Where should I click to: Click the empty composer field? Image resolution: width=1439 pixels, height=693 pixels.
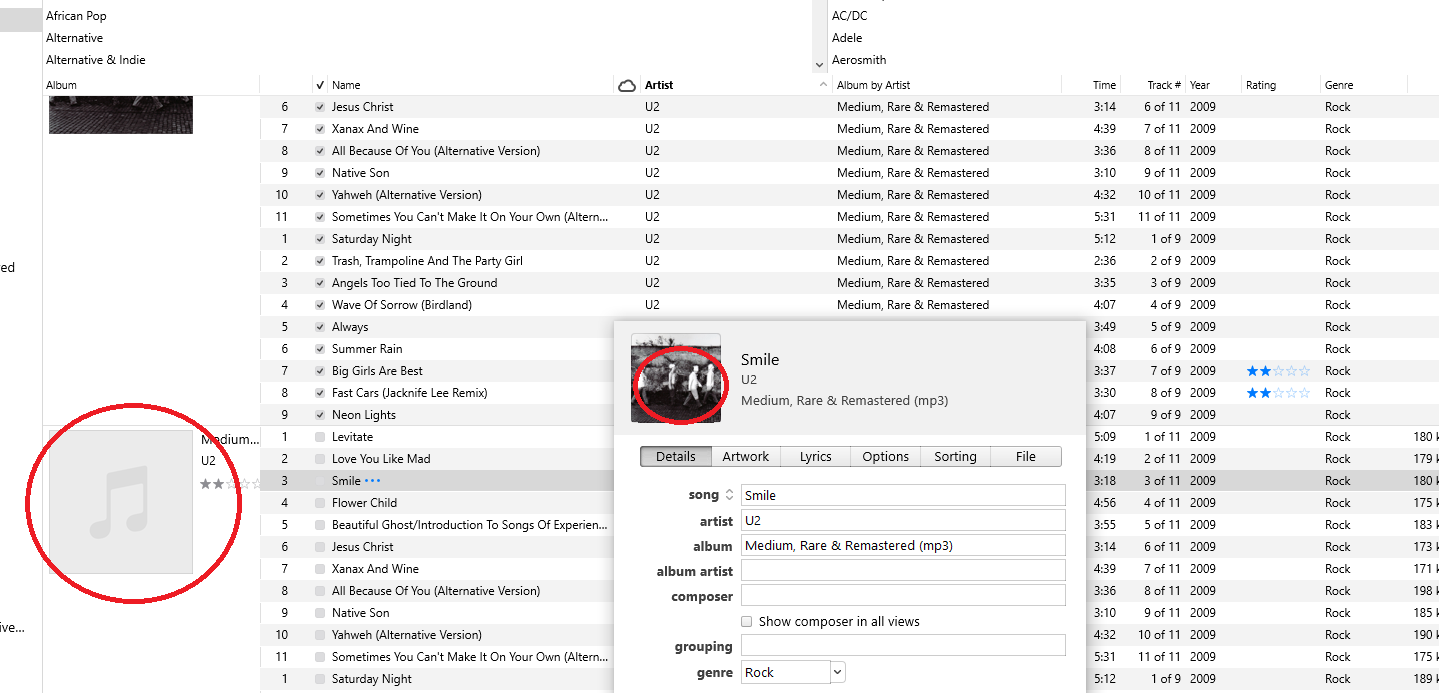(903, 595)
